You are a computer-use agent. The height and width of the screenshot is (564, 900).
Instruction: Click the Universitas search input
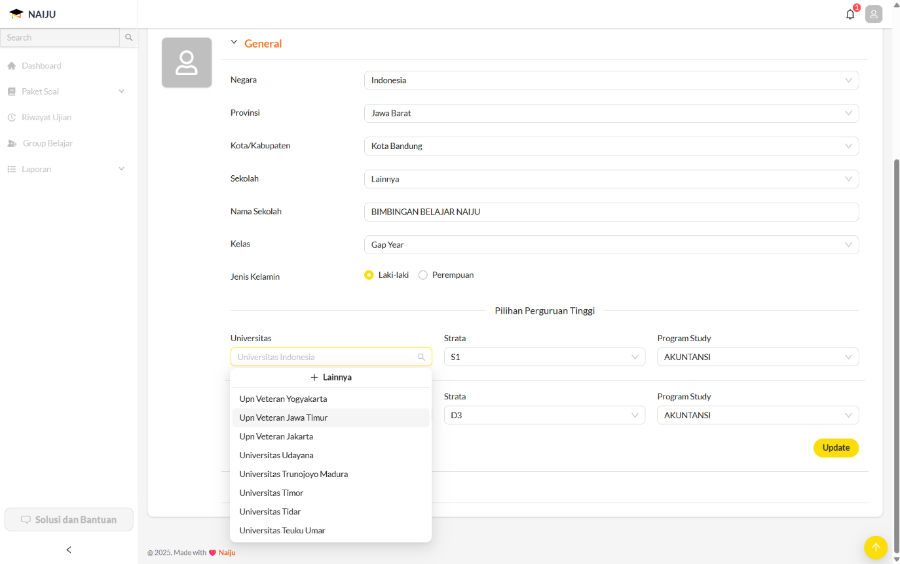(331, 357)
